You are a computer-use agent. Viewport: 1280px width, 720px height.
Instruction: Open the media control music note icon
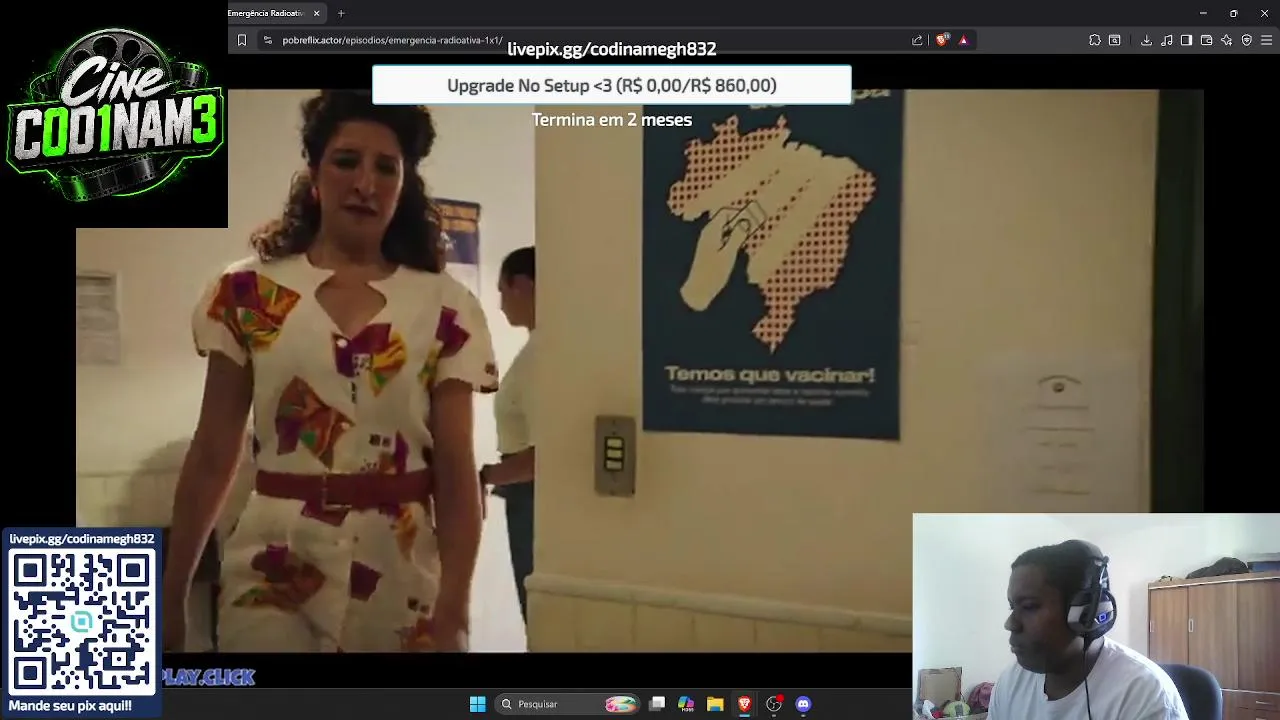pos(1167,40)
